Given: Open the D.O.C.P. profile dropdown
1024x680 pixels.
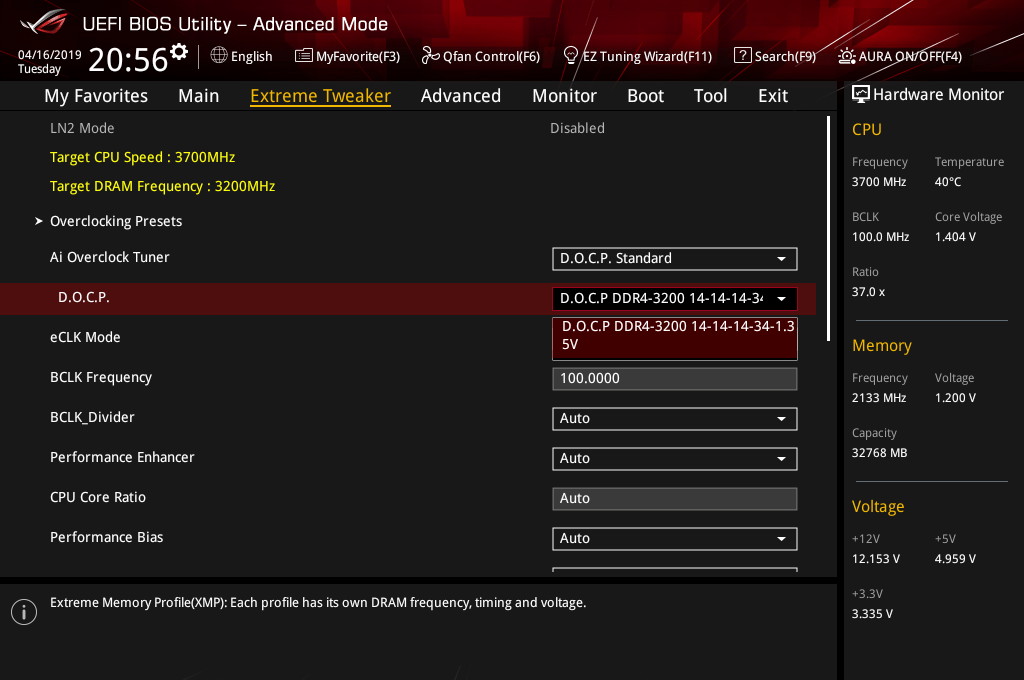Looking at the screenshot, I should [675, 299].
